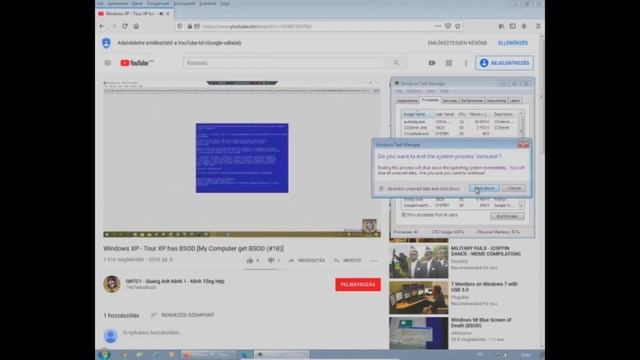Viewport: 640px width, 360px height.
Task: Open the Windows 98 Blue Screen thumbnail
Action: (x=418, y=333)
